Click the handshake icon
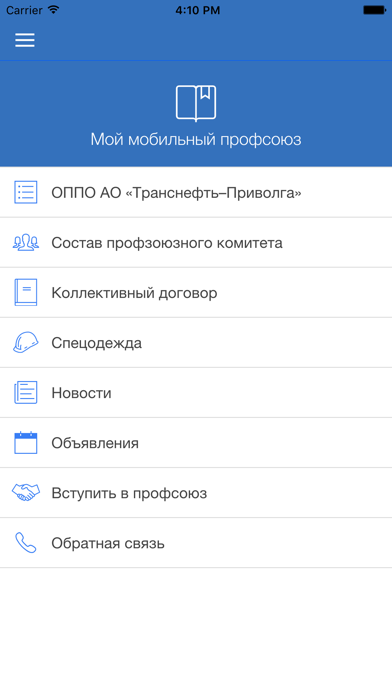This screenshot has width=392, height=696. (26, 492)
